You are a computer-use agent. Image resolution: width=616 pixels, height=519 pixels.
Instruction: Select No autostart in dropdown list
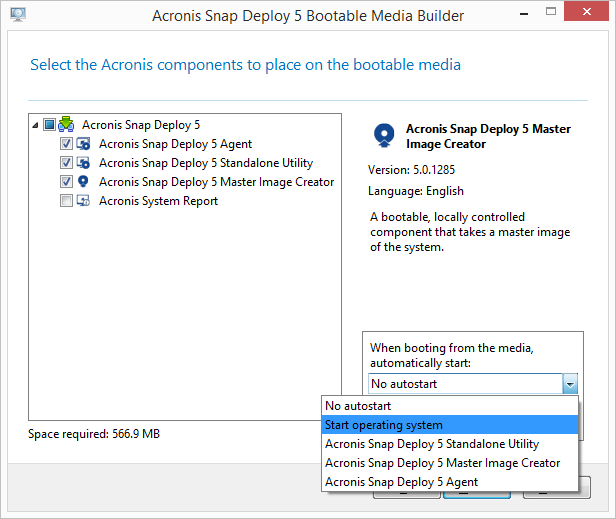click(450, 406)
